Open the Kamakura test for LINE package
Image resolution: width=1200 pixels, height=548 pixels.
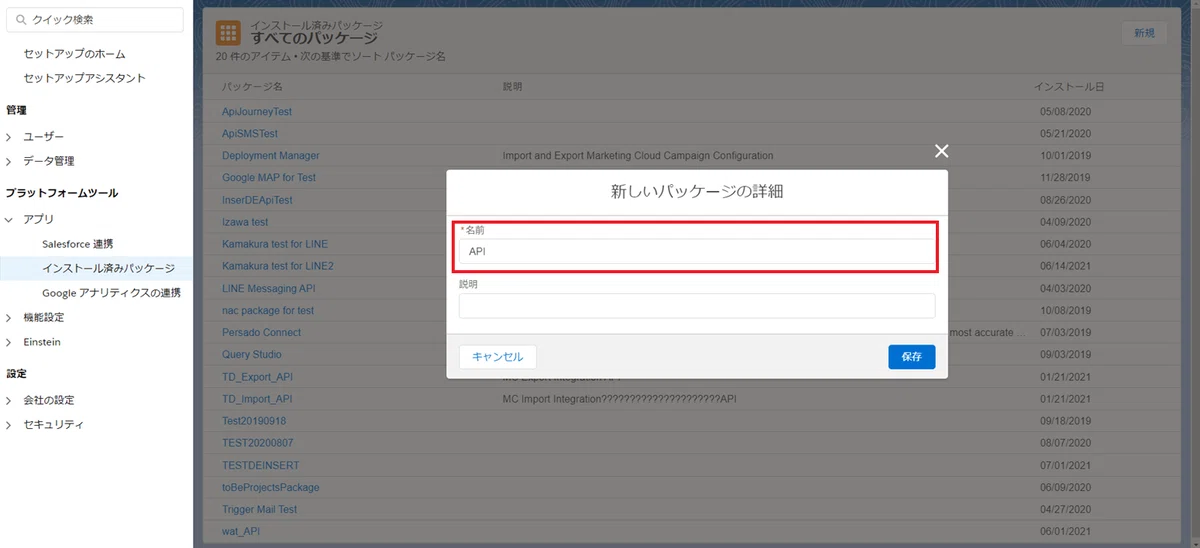point(275,244)
